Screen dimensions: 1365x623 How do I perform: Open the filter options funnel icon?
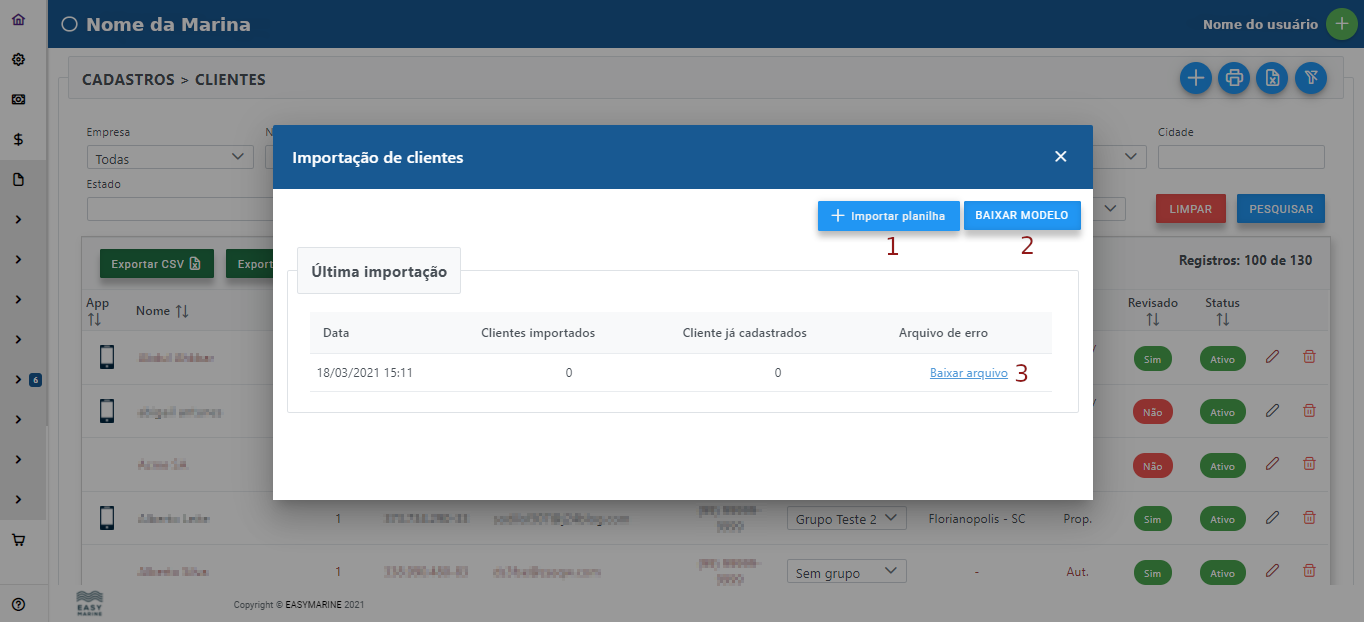pyautogui.click(x=1310, y=78)
